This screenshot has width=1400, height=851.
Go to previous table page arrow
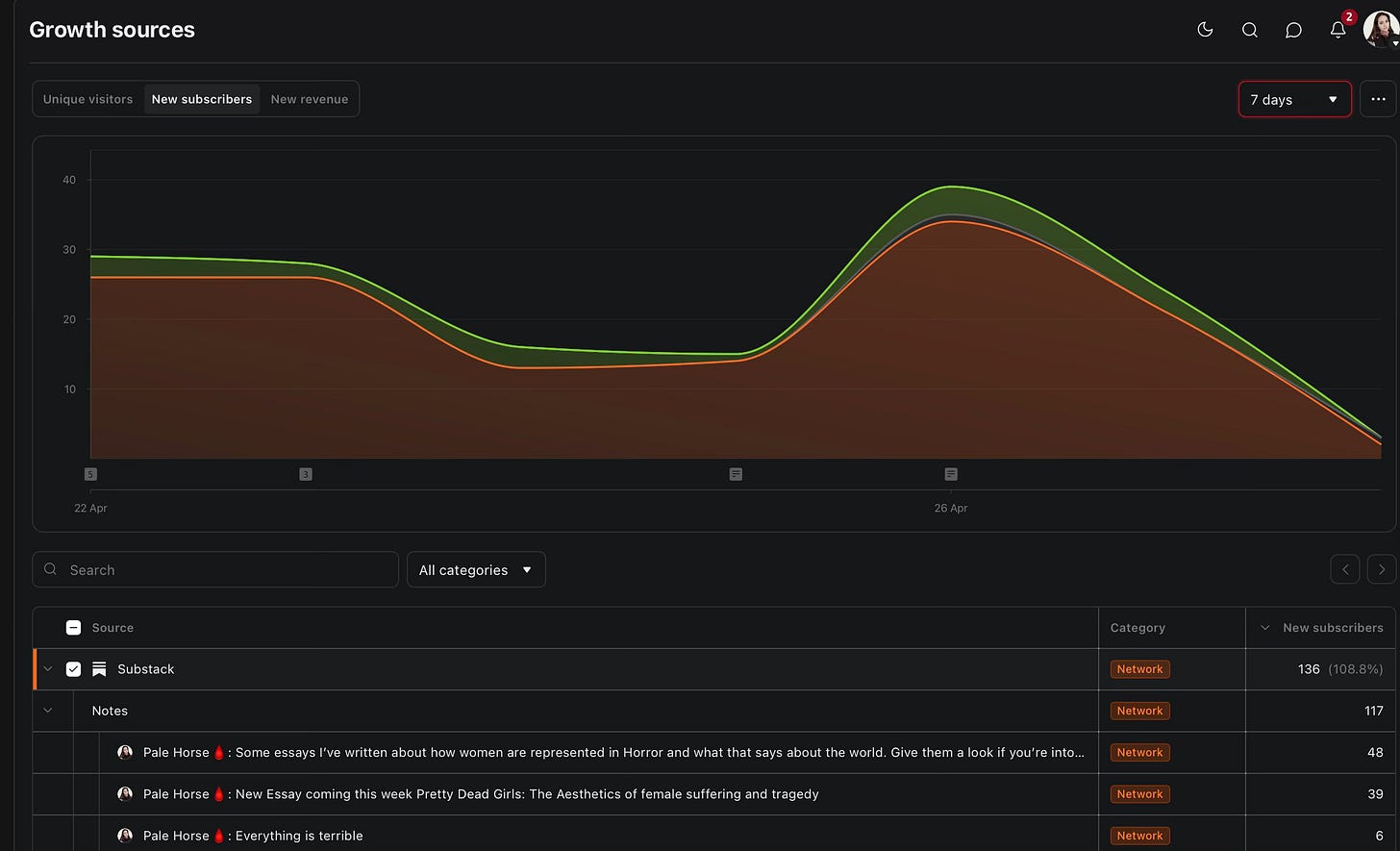tap(1345, 569)
